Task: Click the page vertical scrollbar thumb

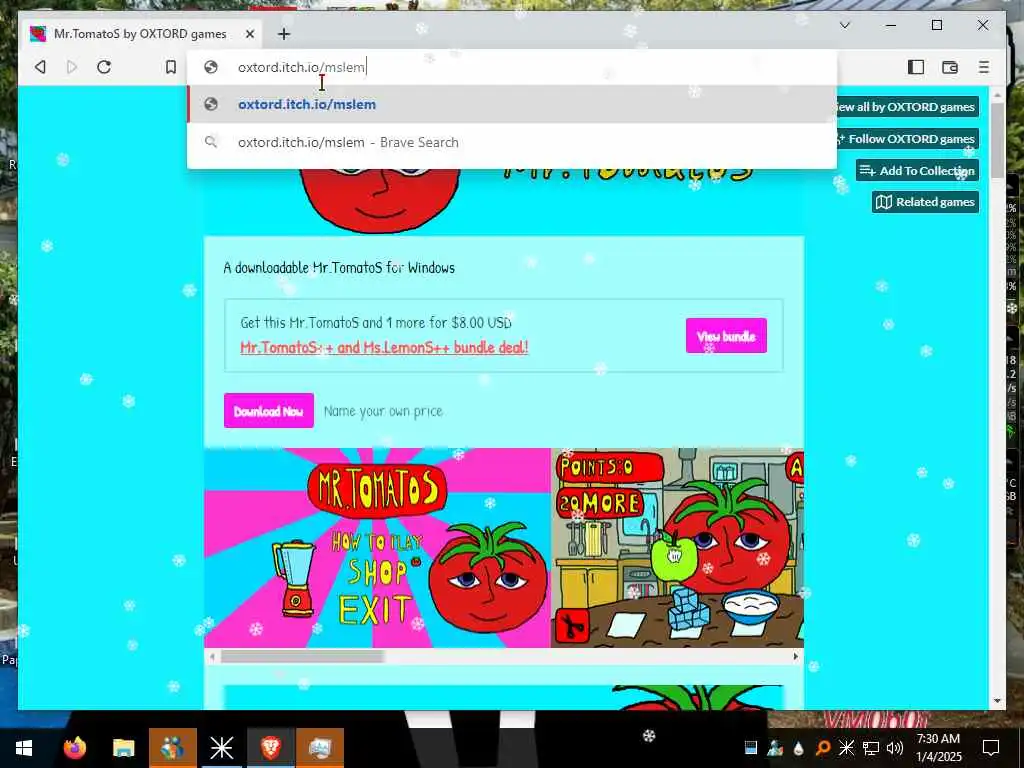Action: pos(997,140)
